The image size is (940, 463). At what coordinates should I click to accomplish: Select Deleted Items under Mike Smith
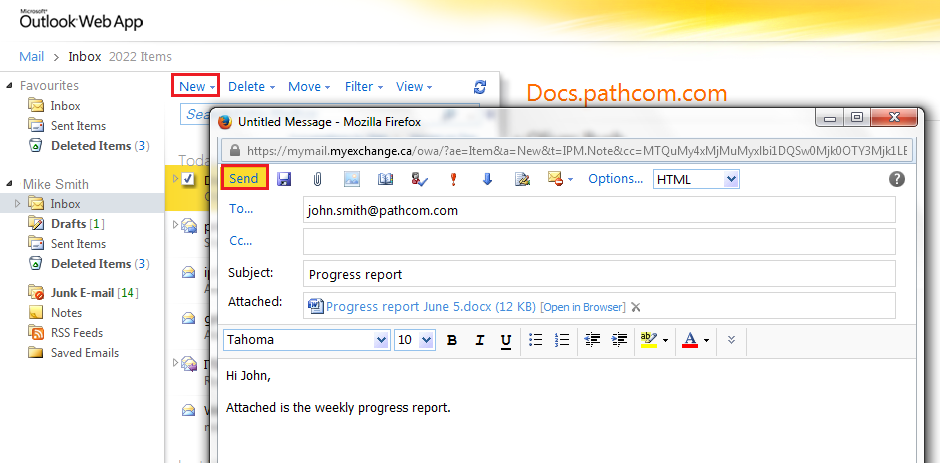[x=90, y=264]
